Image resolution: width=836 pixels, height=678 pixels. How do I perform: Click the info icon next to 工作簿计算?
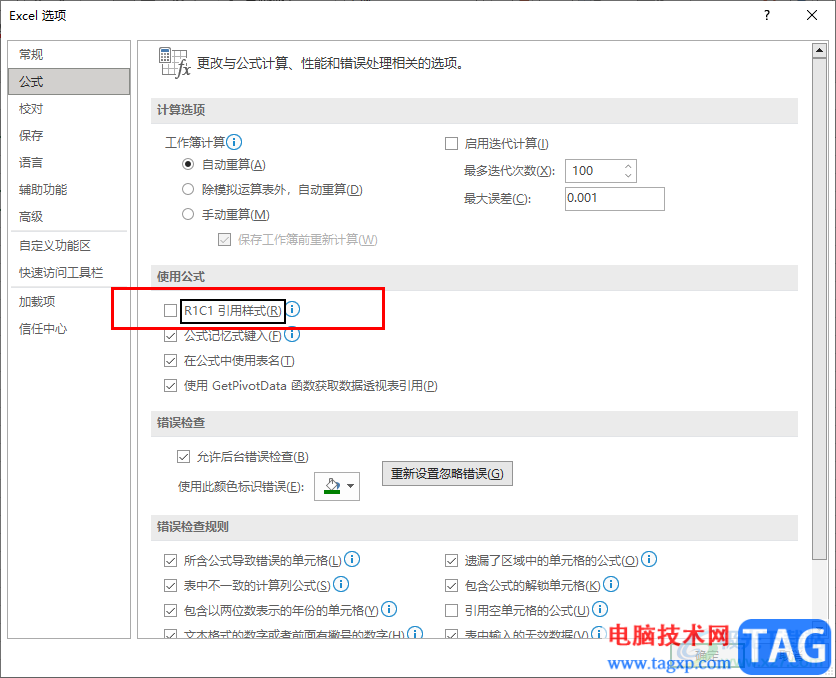pyautogui.click(x=234, y=142)
